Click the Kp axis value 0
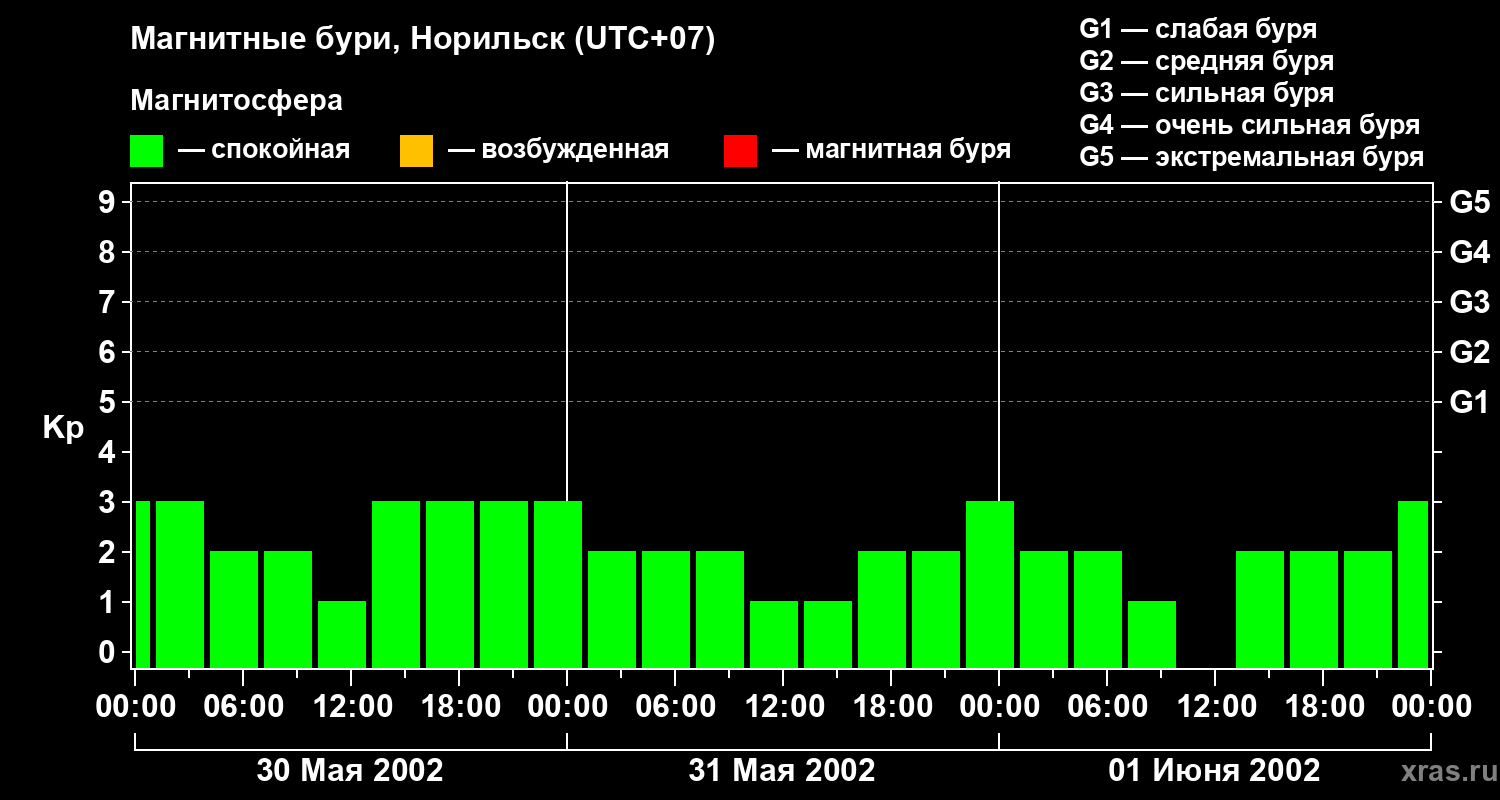This screenshot has height=800, width=1500. (109, 652)
